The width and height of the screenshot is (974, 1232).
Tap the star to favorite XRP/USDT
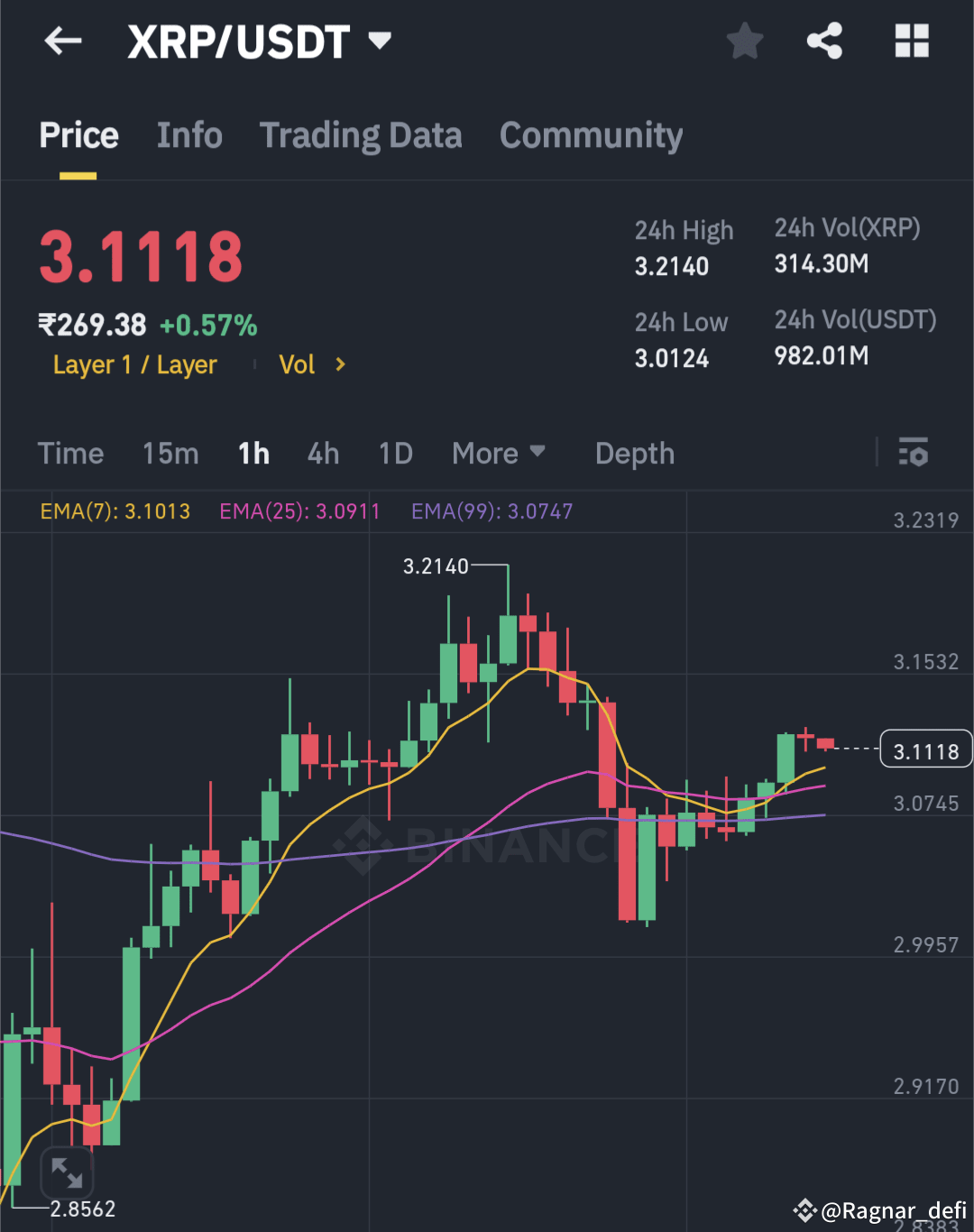[745, 41]
